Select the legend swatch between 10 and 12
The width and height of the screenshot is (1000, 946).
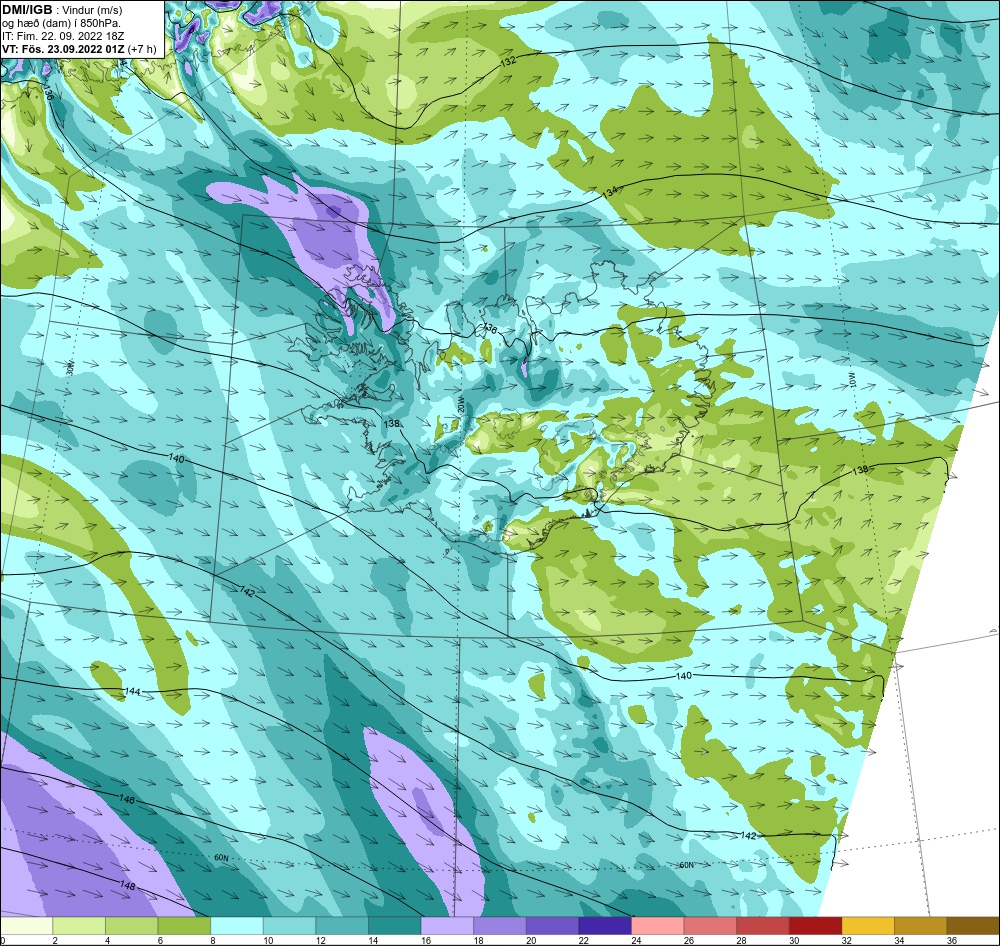coord(290,926)
